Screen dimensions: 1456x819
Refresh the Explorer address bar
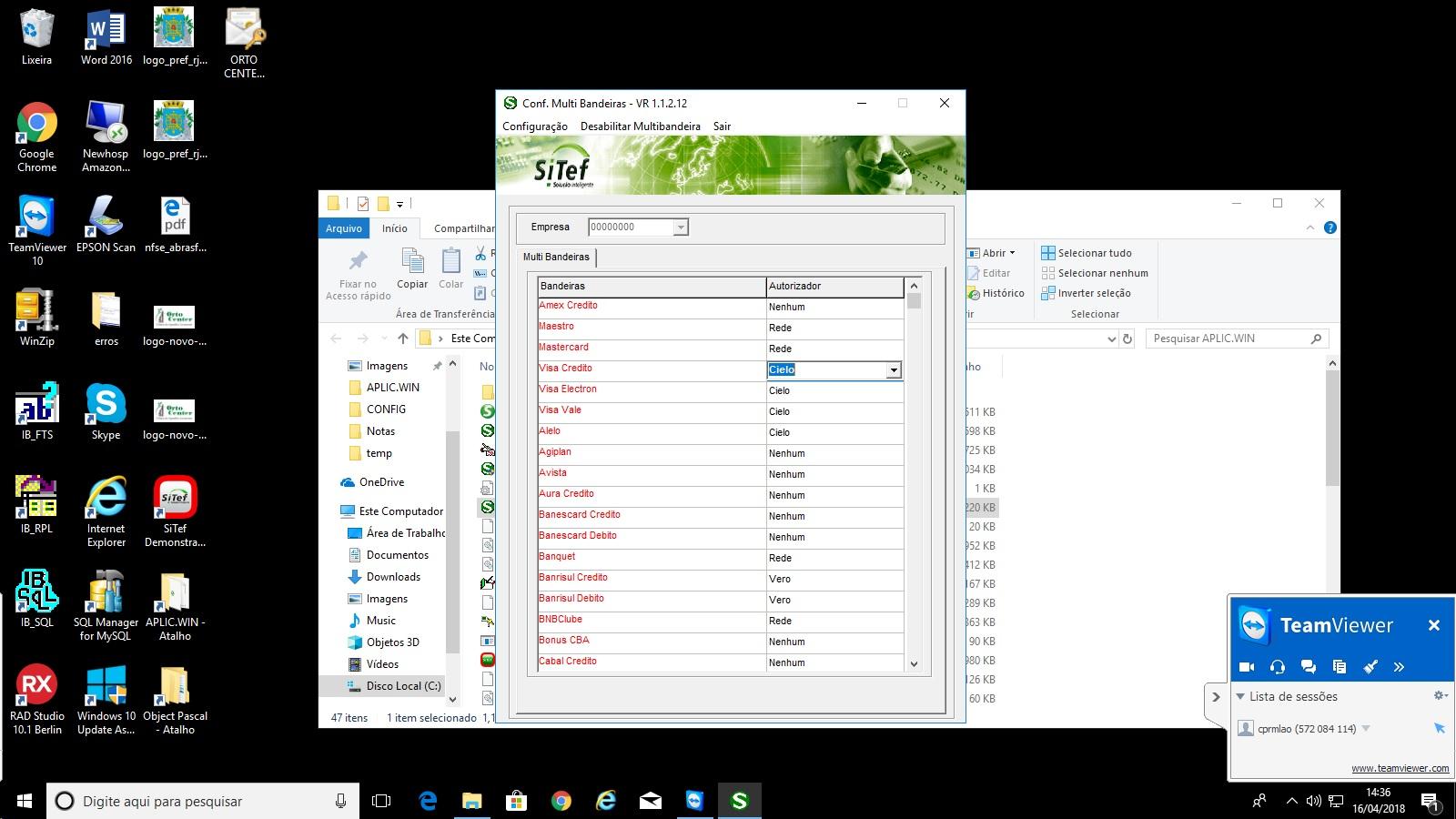(1127, 339)
